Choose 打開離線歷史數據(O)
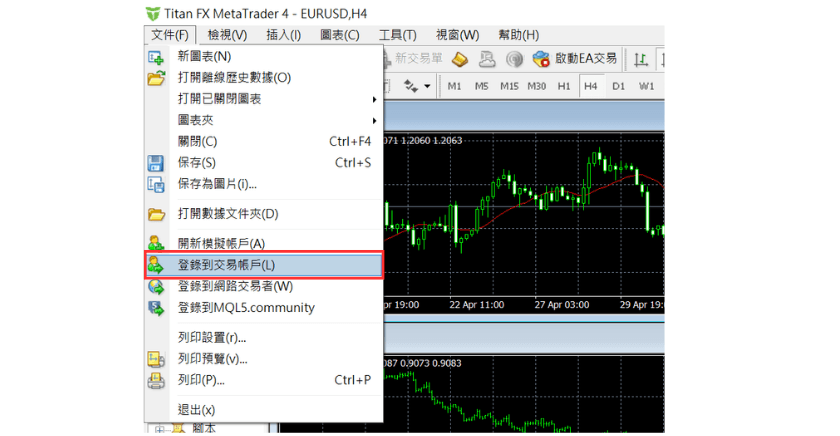Screen dimensions: 840x436 click(x=264, y=78)
